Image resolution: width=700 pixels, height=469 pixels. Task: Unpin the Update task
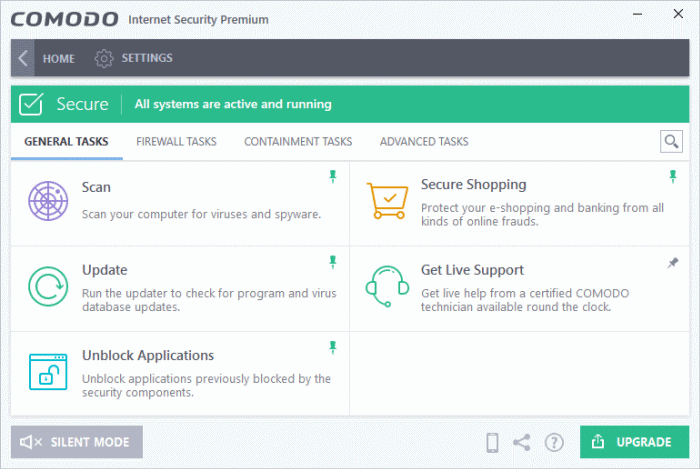(333, 262)
